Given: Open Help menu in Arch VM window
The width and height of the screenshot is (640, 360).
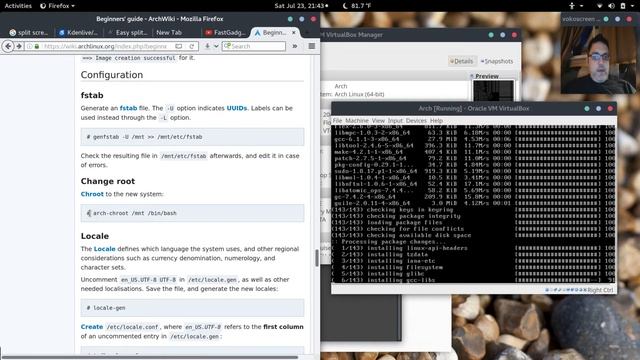Looking at the screenshot, I should [x=436, y=121].
